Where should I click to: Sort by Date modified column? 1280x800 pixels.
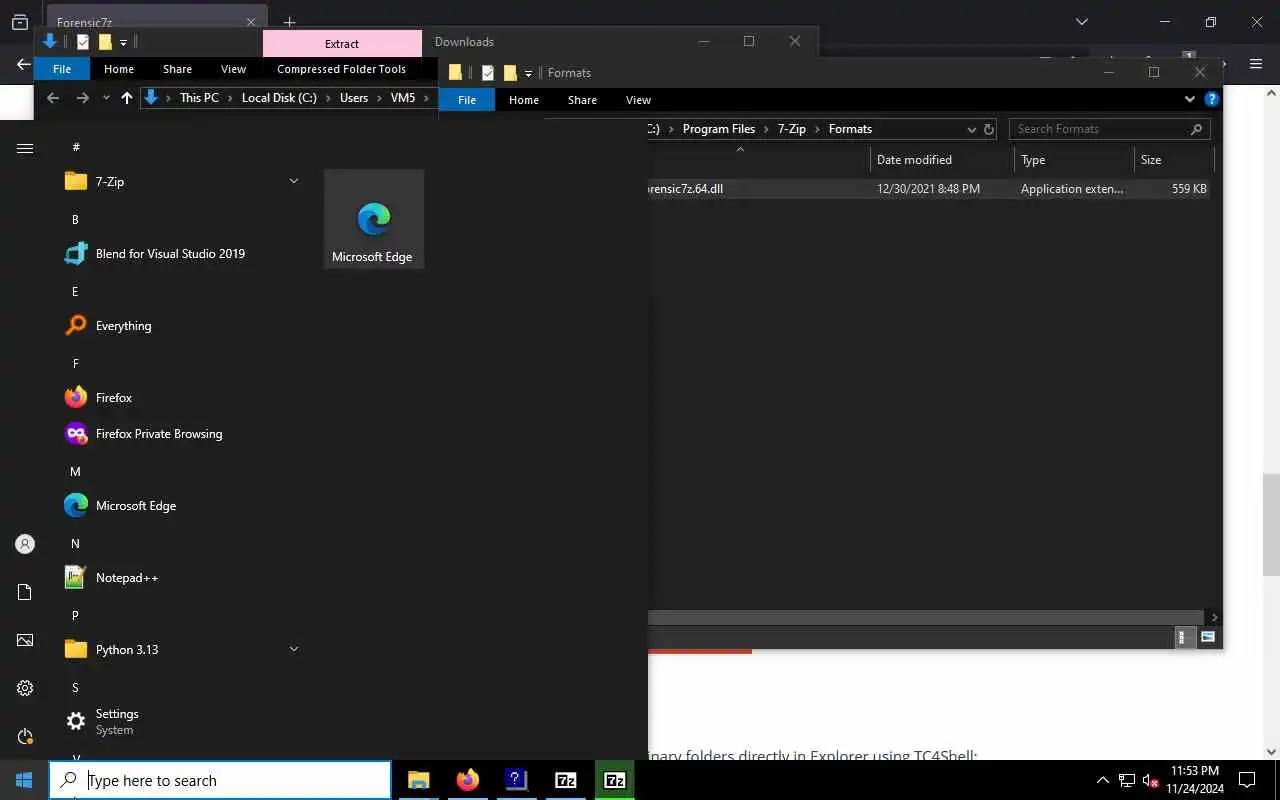pos(942,160)
